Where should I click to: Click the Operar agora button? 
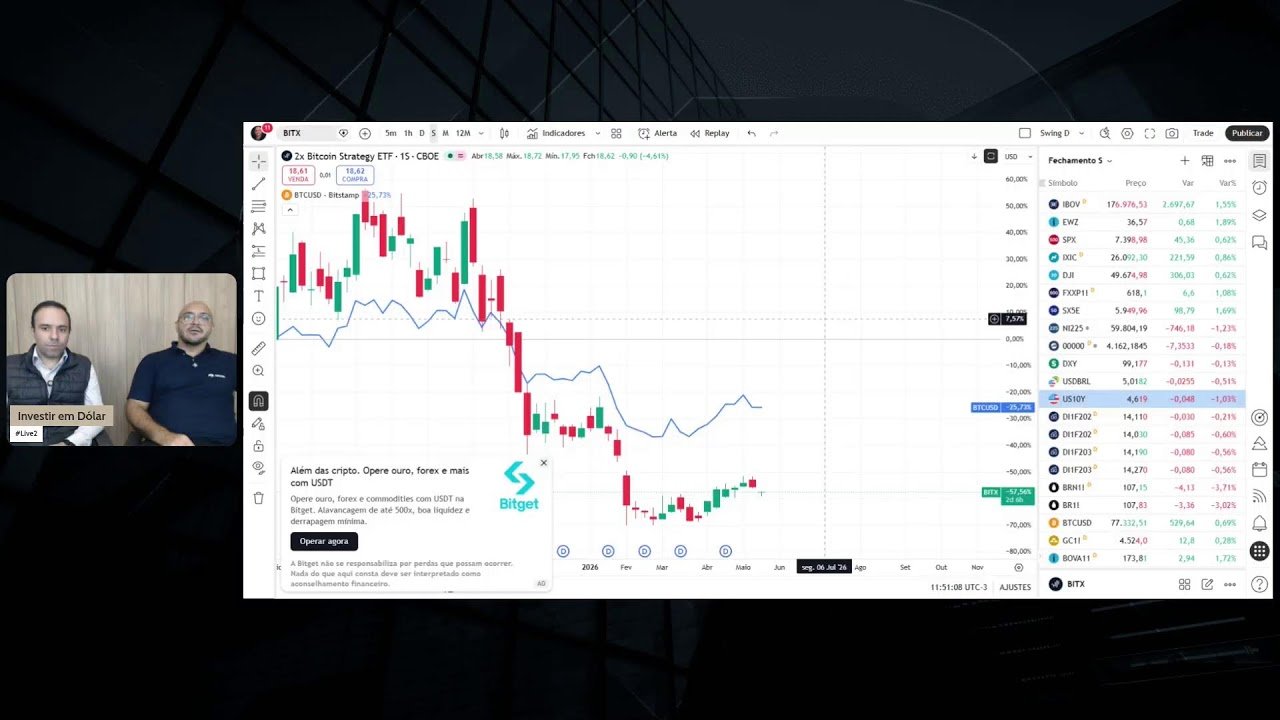click(324, 541)
